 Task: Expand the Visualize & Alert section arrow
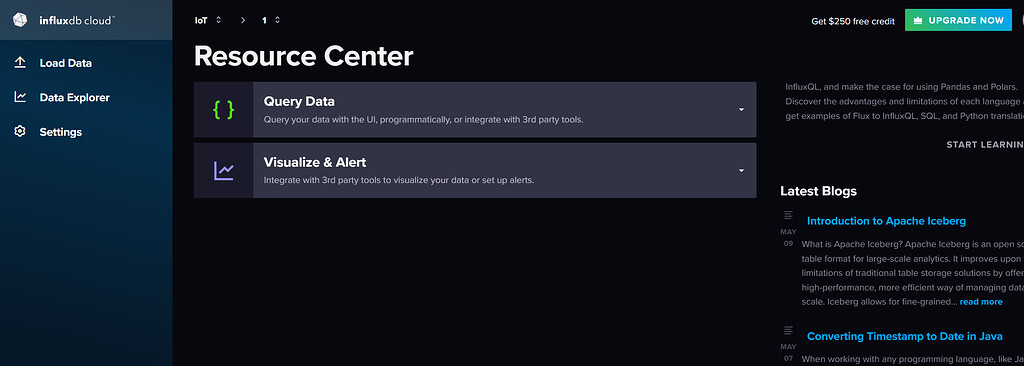click(x=741, y=171)
